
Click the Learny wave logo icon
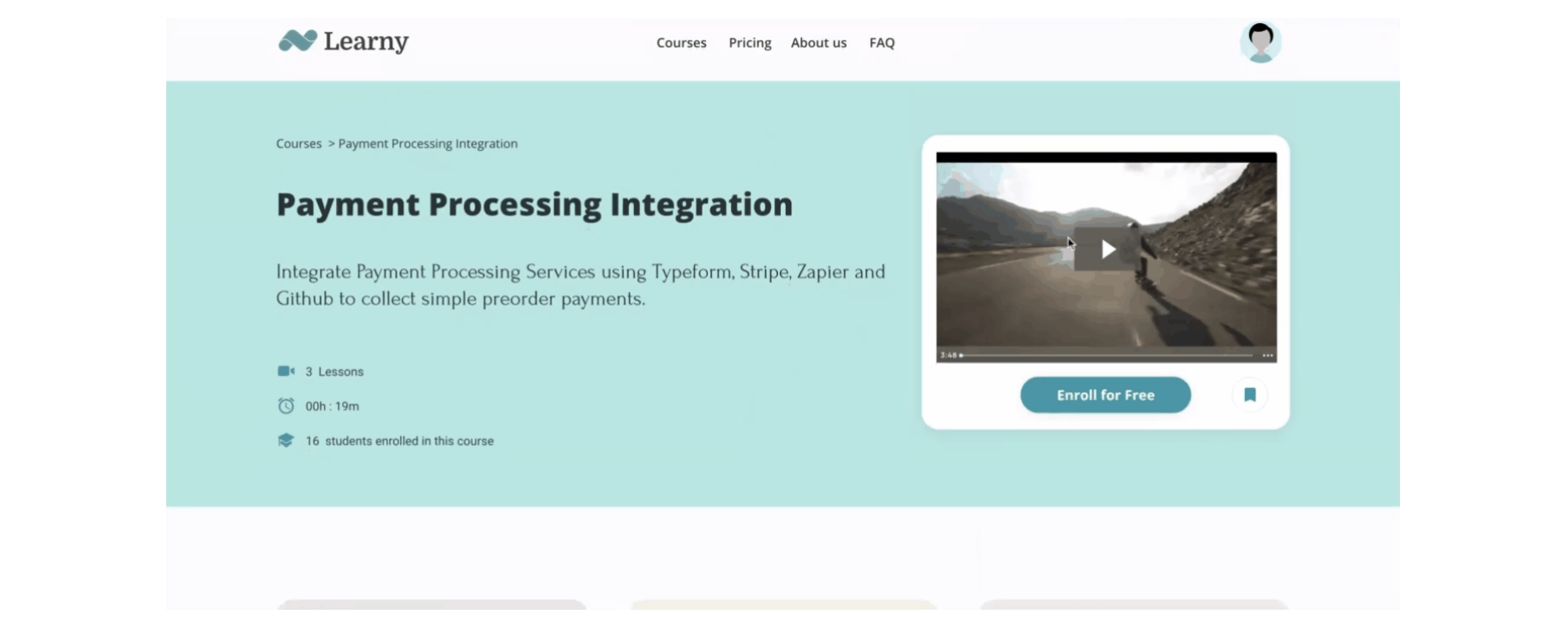[x=297, y=40]
